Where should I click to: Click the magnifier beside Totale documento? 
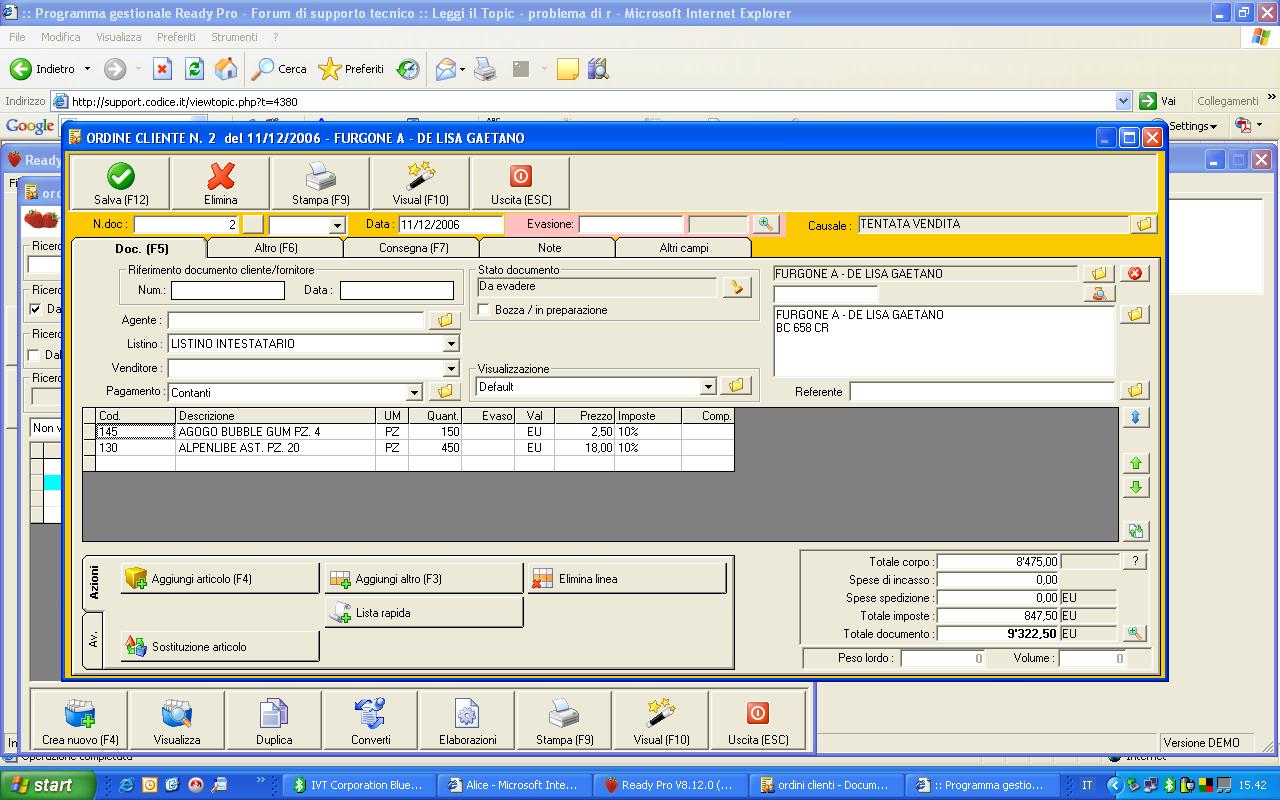[x=1134, y=634]
